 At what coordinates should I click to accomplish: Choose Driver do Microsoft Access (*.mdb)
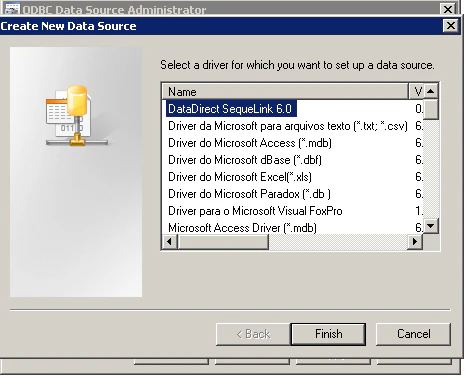tap(250, 143)
